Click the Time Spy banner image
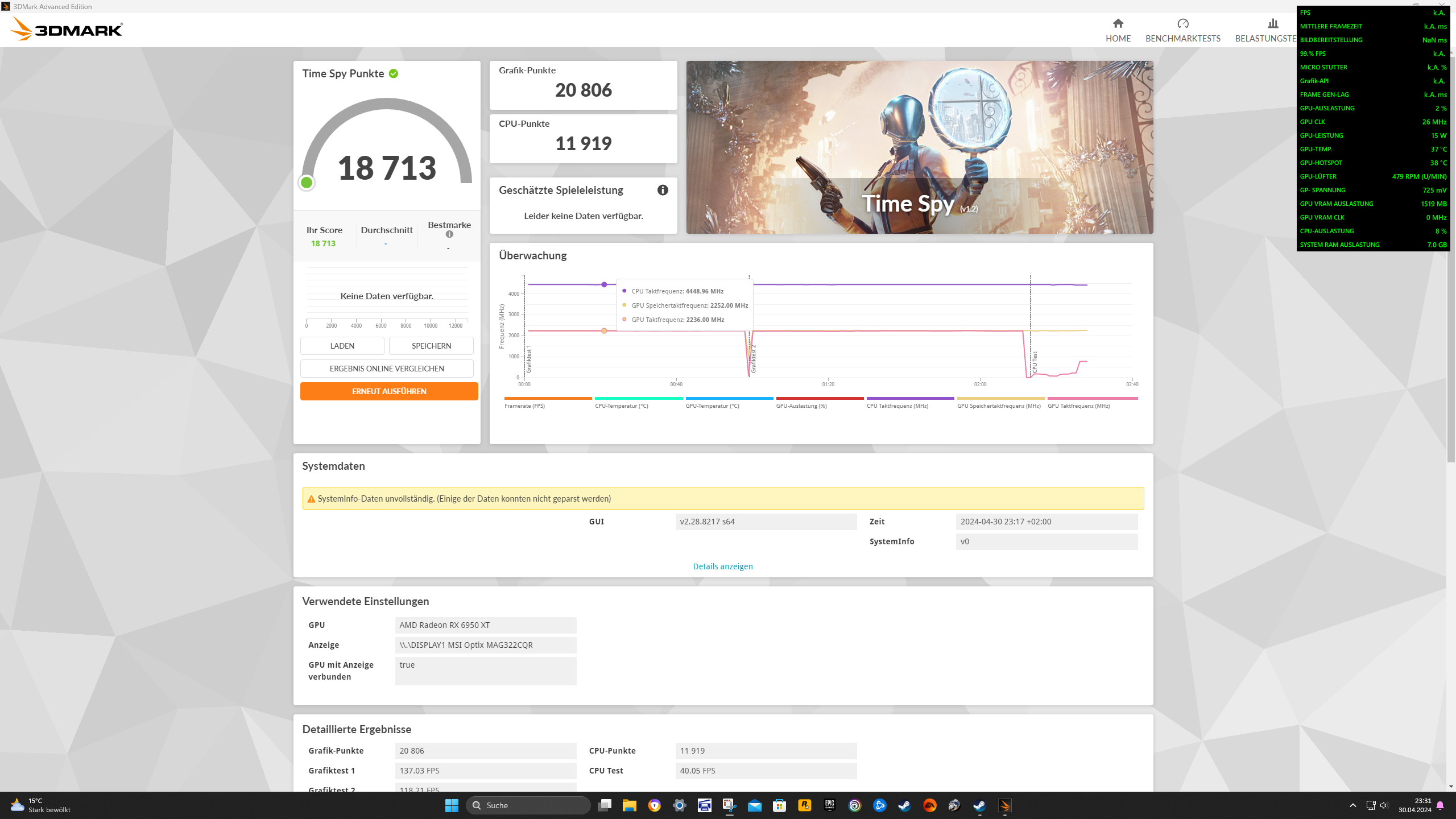1456x819 pixels. (919, 147)
